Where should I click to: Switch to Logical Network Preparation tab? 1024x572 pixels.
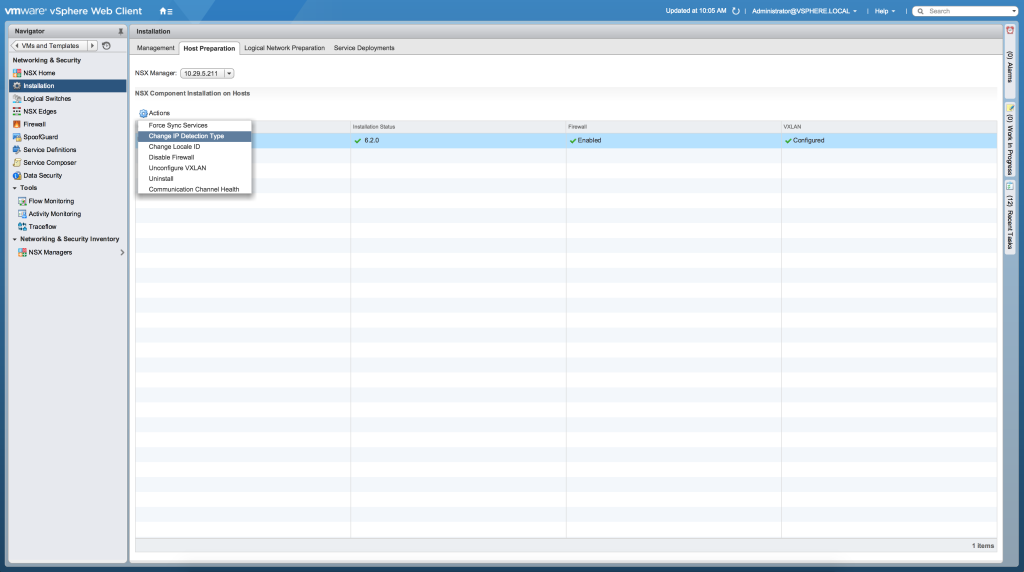pyautogui.click(x=284, y=48)
